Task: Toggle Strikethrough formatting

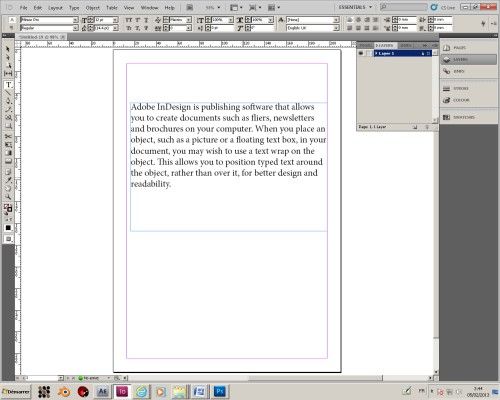Action: point(146,28)
